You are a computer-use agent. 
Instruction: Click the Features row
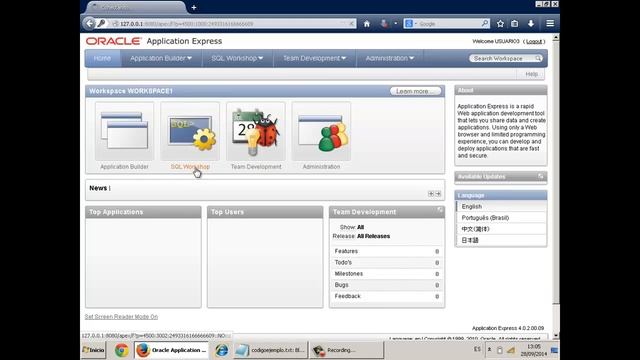387,251
